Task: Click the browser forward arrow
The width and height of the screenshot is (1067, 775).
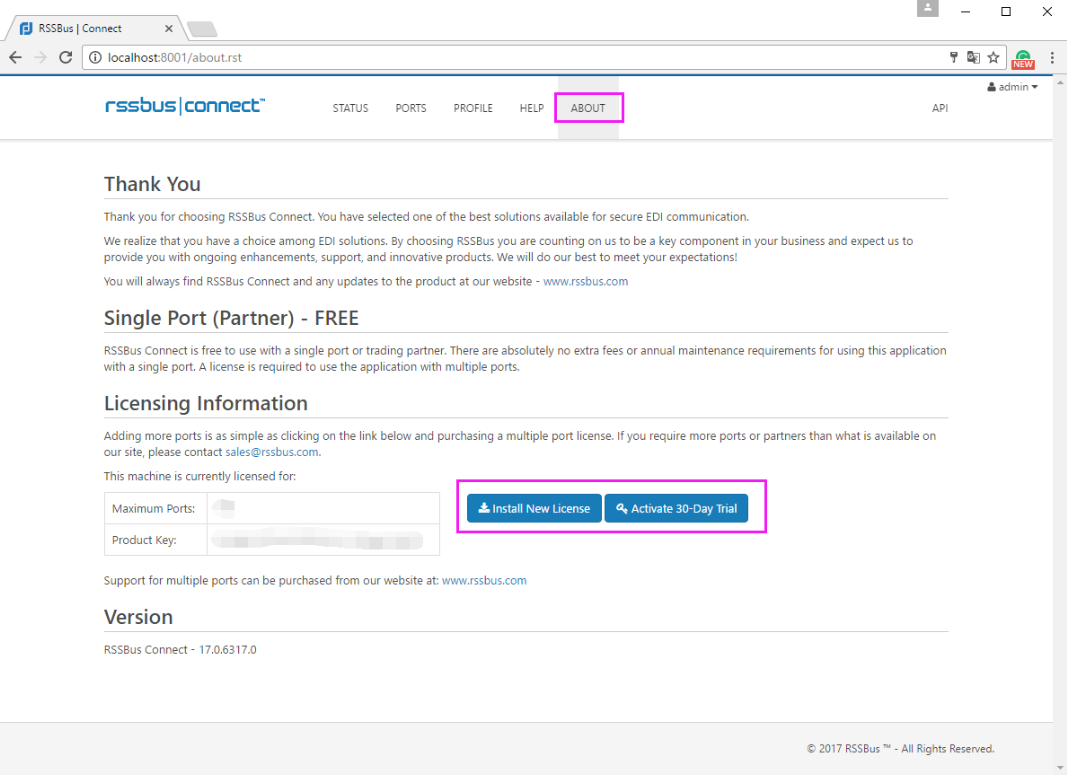Action: [40, 58]
